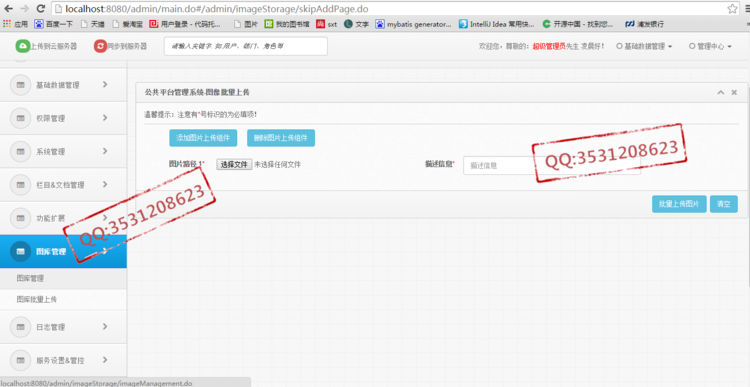Click the 权限管理 sidebar menu icon

click(21, 119)
